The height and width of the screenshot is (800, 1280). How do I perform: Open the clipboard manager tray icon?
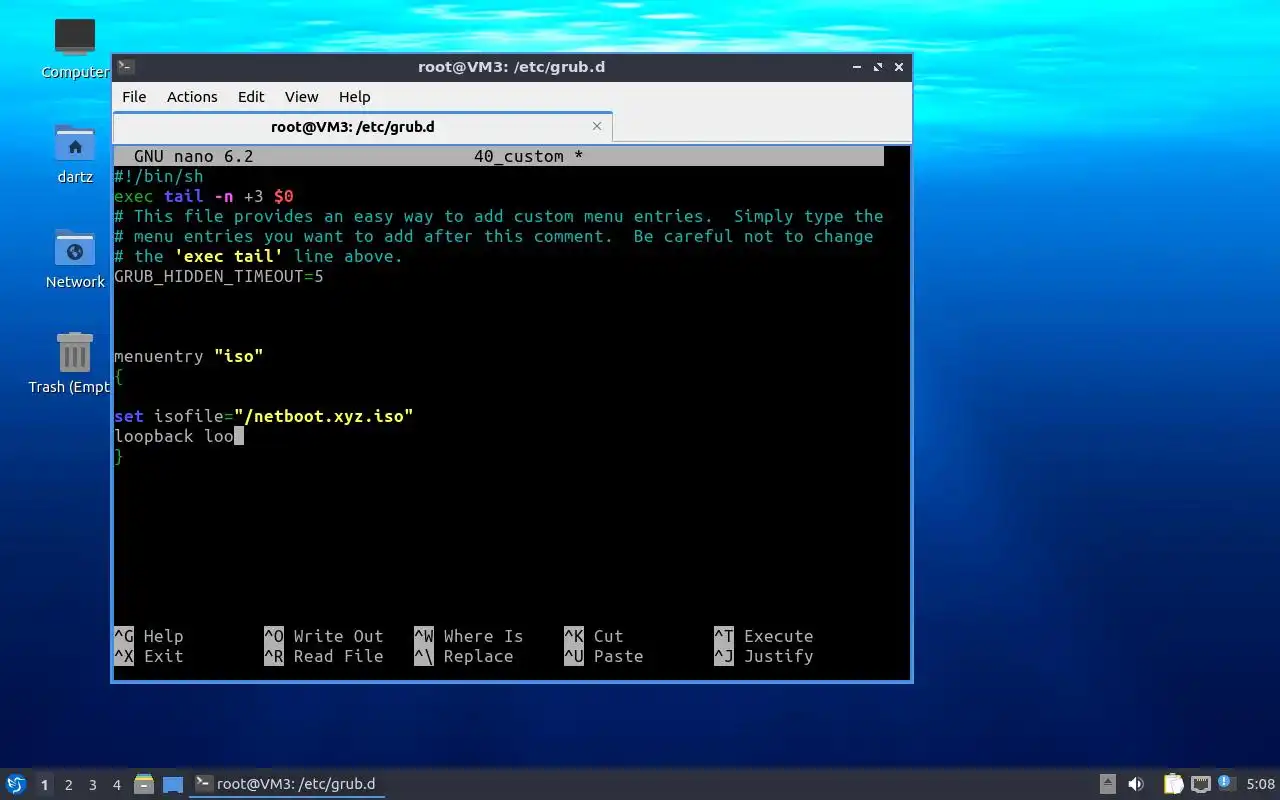pyautogui.click(x=1173, y=784)
